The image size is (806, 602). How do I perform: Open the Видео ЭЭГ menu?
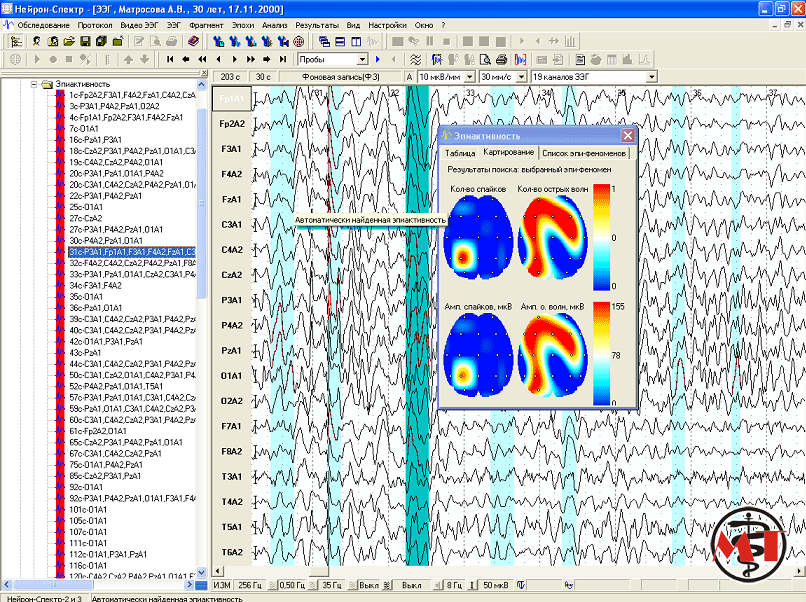(139, 25)
